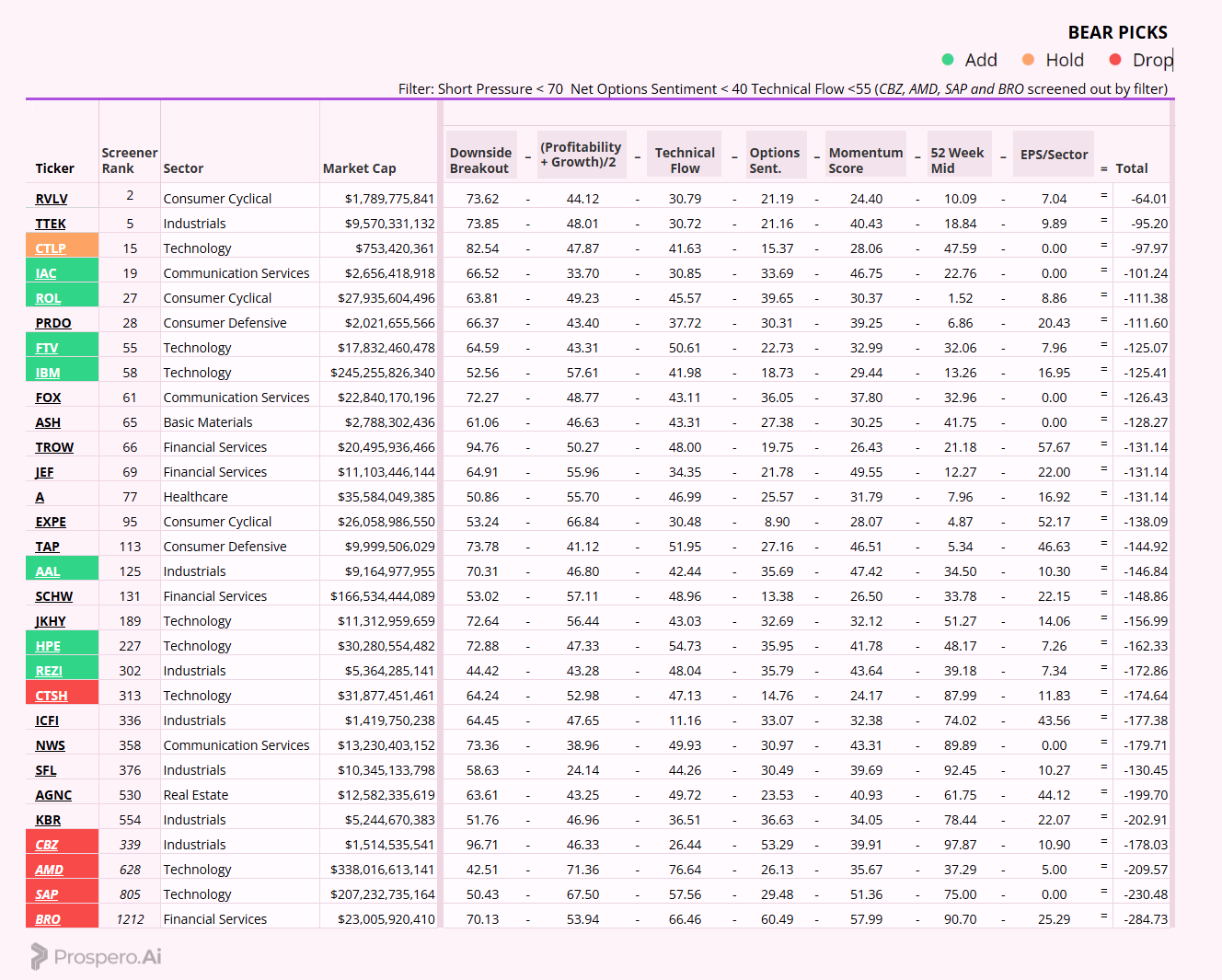Click the filter description text line

tap(783, 89)
